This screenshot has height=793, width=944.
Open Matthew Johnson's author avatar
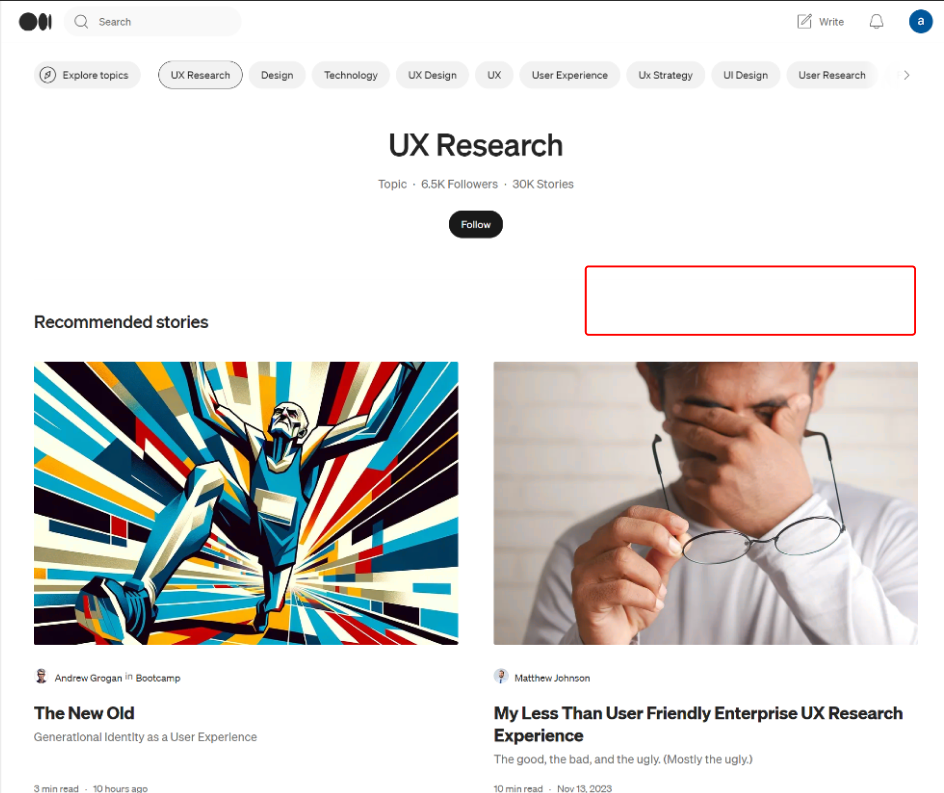point(500,676)
